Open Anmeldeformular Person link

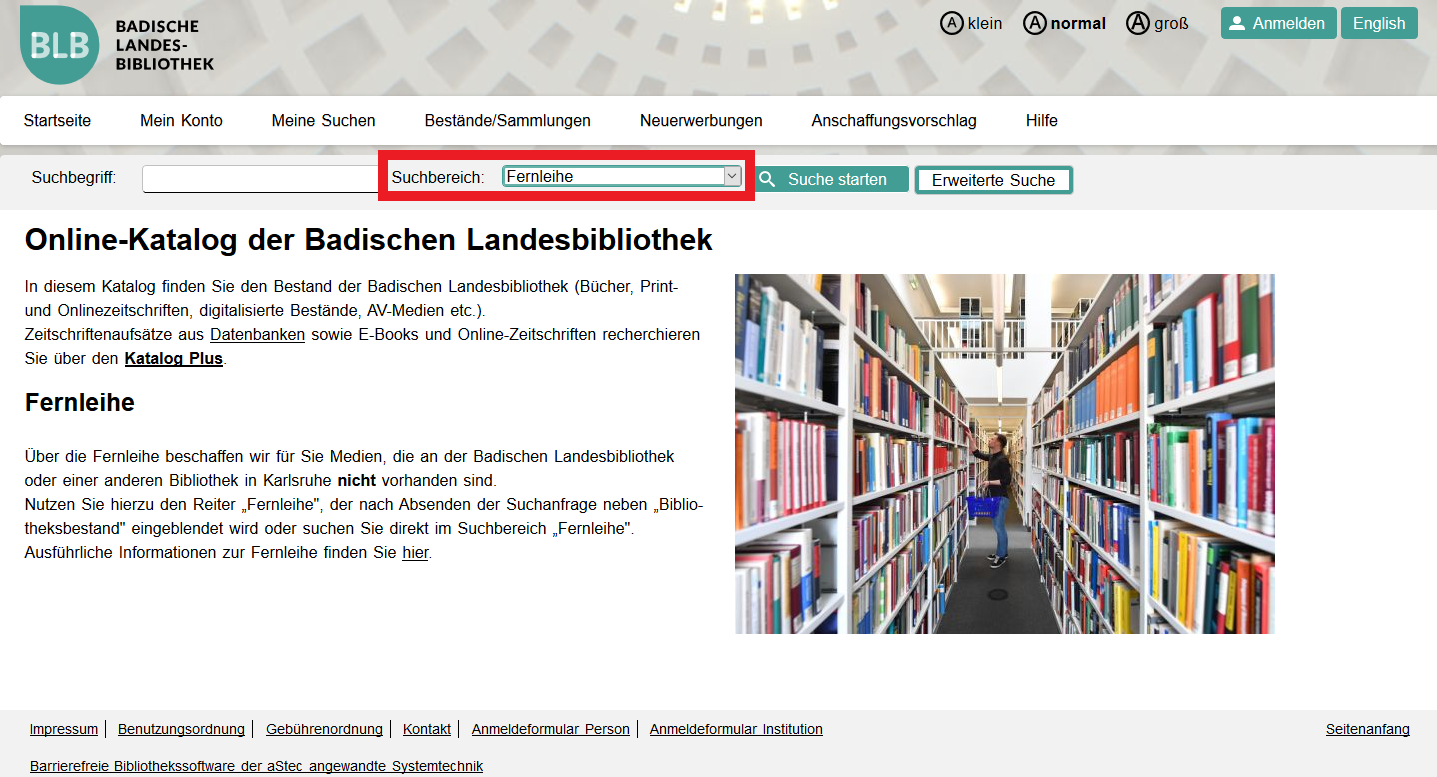[x=551, y=729]
